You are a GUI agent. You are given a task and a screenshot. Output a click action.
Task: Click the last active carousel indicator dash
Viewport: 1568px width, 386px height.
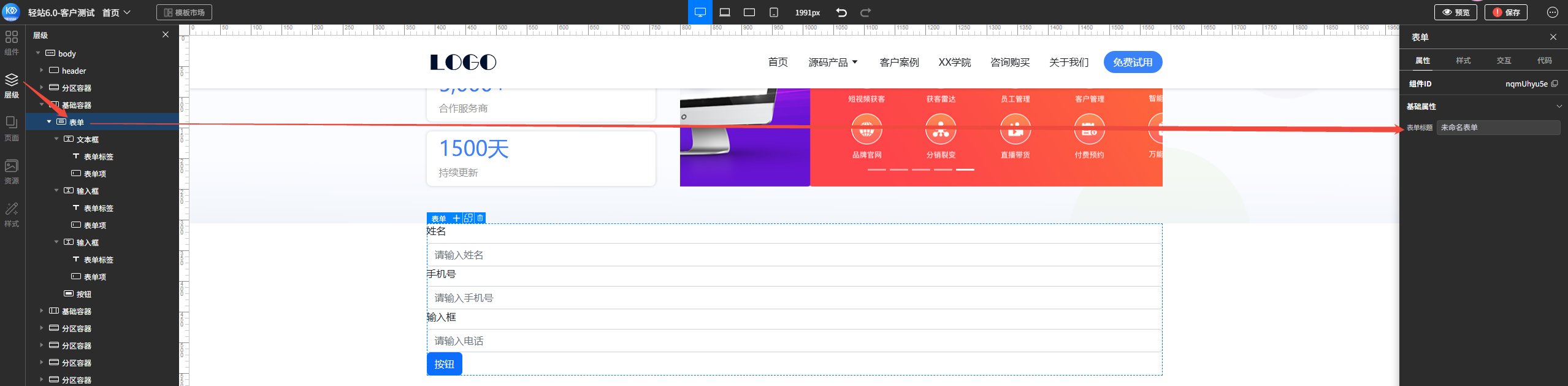965,169
